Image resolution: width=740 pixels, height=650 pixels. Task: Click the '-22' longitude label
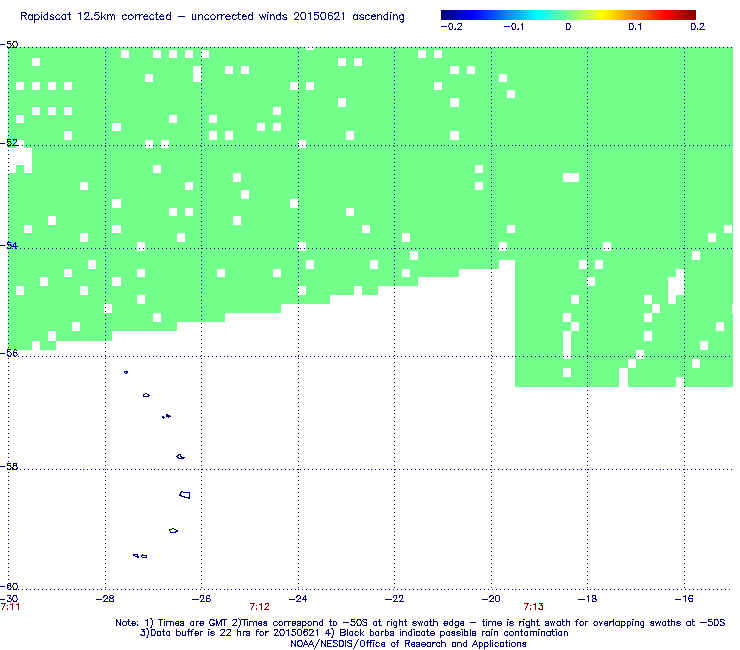point(394,599)
